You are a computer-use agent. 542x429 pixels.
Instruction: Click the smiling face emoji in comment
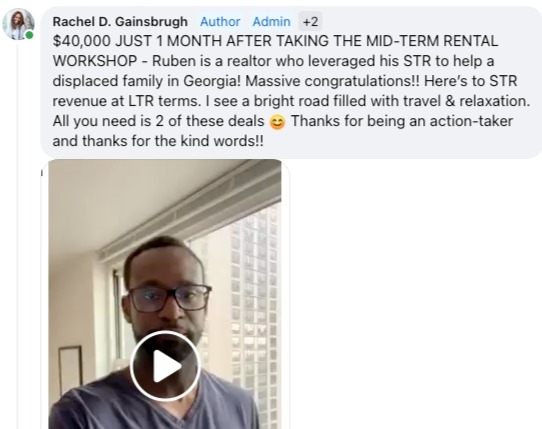pyautogui.click(x=277, y=122)
